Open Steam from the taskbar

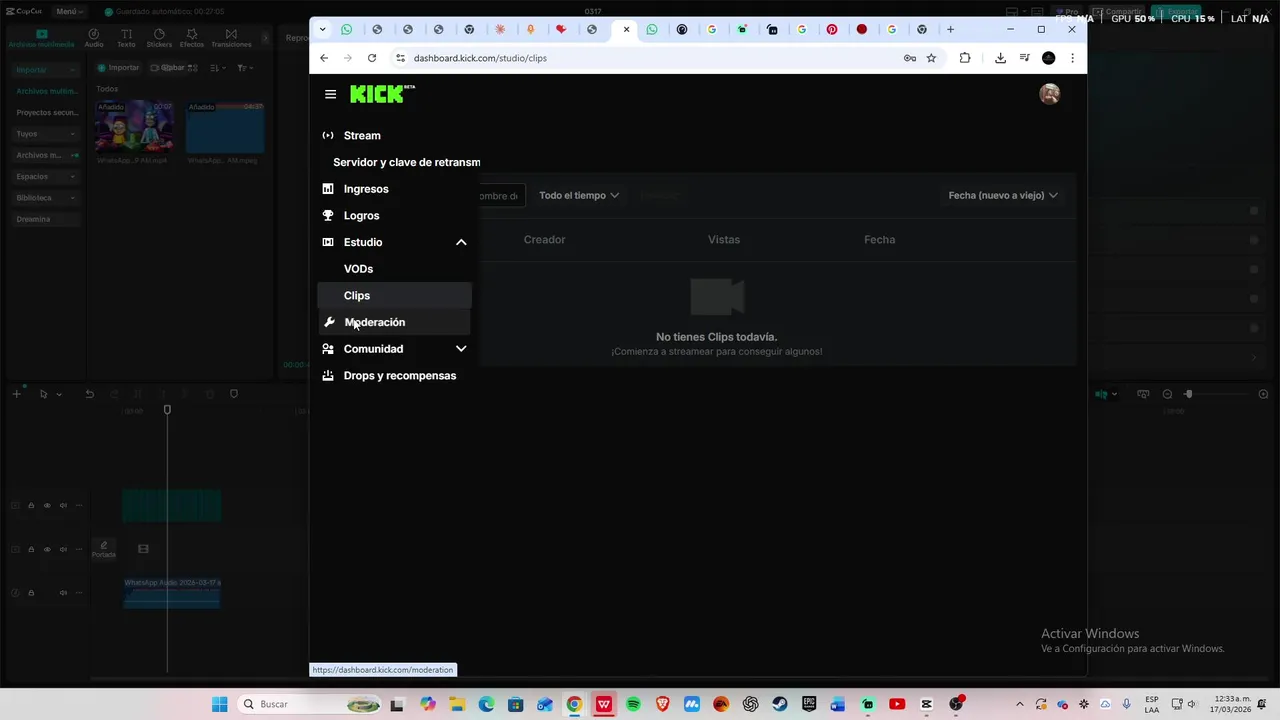pos(780,704)
